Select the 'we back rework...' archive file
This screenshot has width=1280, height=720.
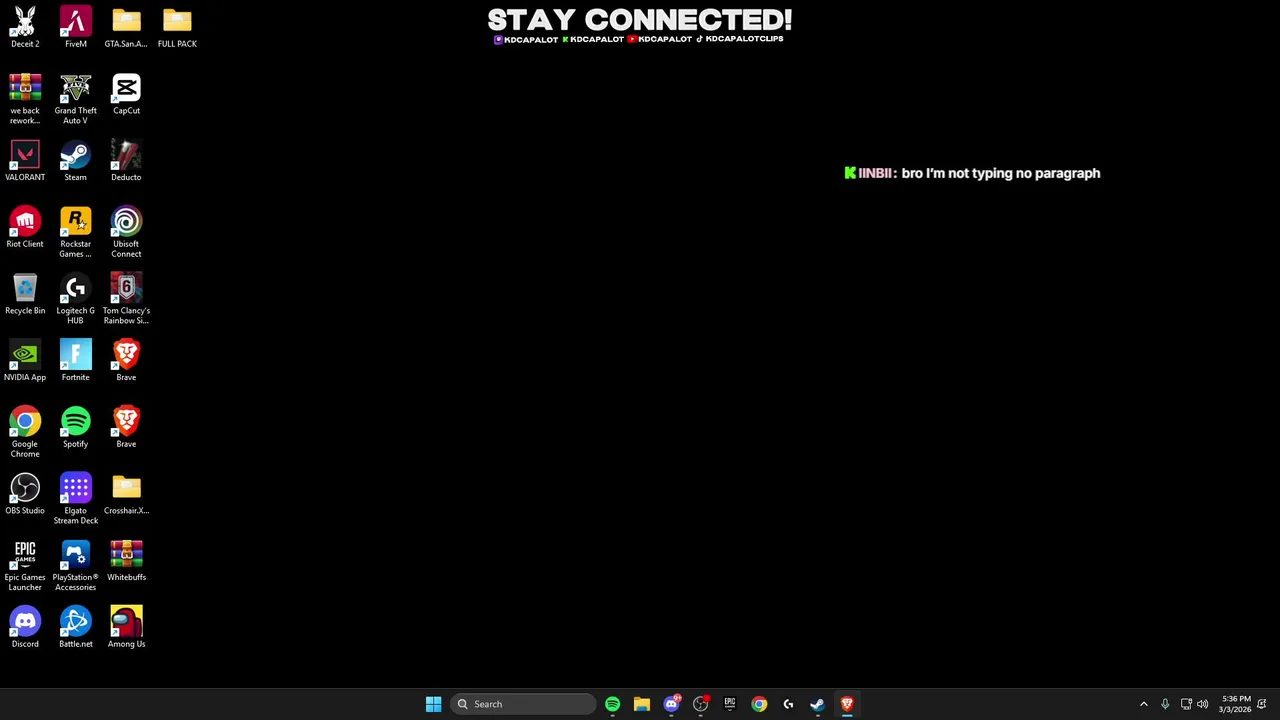[25, 98]
